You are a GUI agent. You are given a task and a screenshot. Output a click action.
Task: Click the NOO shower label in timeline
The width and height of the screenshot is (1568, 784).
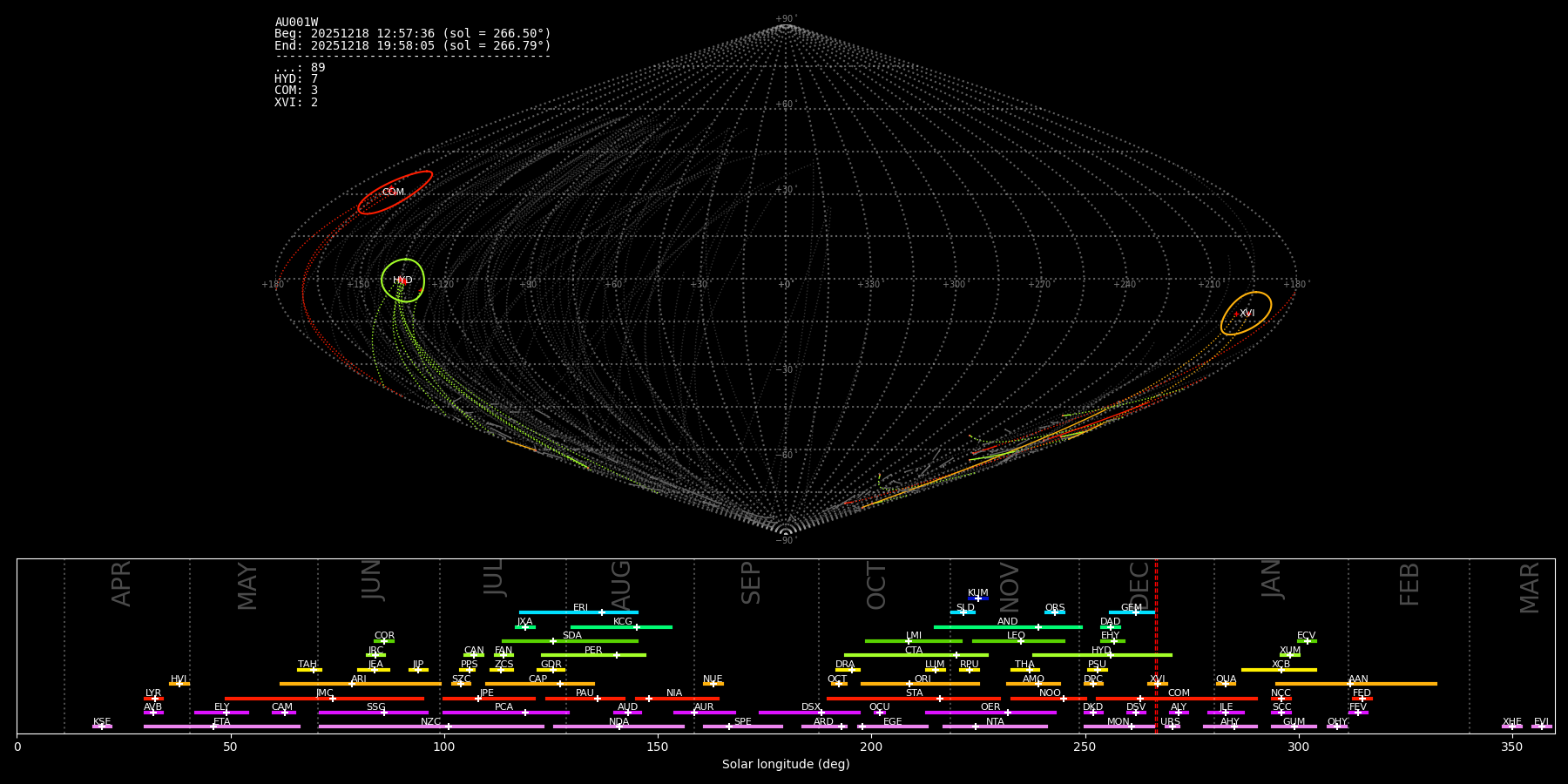click(1051, 693)
